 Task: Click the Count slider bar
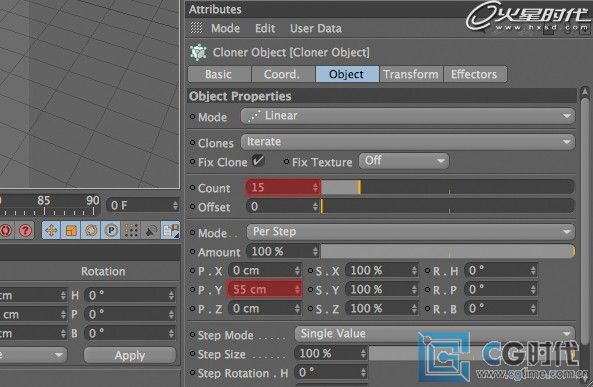click(448, 187)
